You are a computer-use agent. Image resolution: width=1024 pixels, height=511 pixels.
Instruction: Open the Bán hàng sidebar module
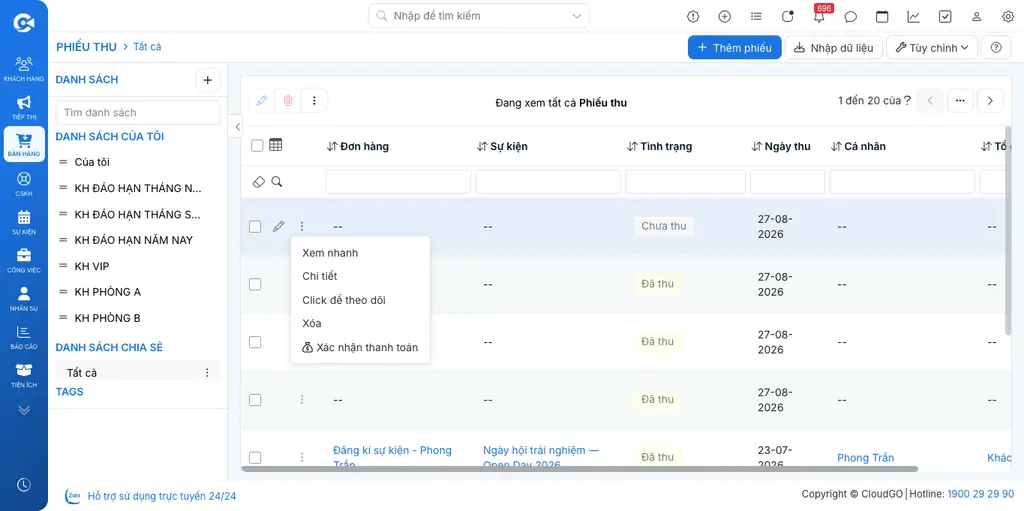[x=24, y=144]
